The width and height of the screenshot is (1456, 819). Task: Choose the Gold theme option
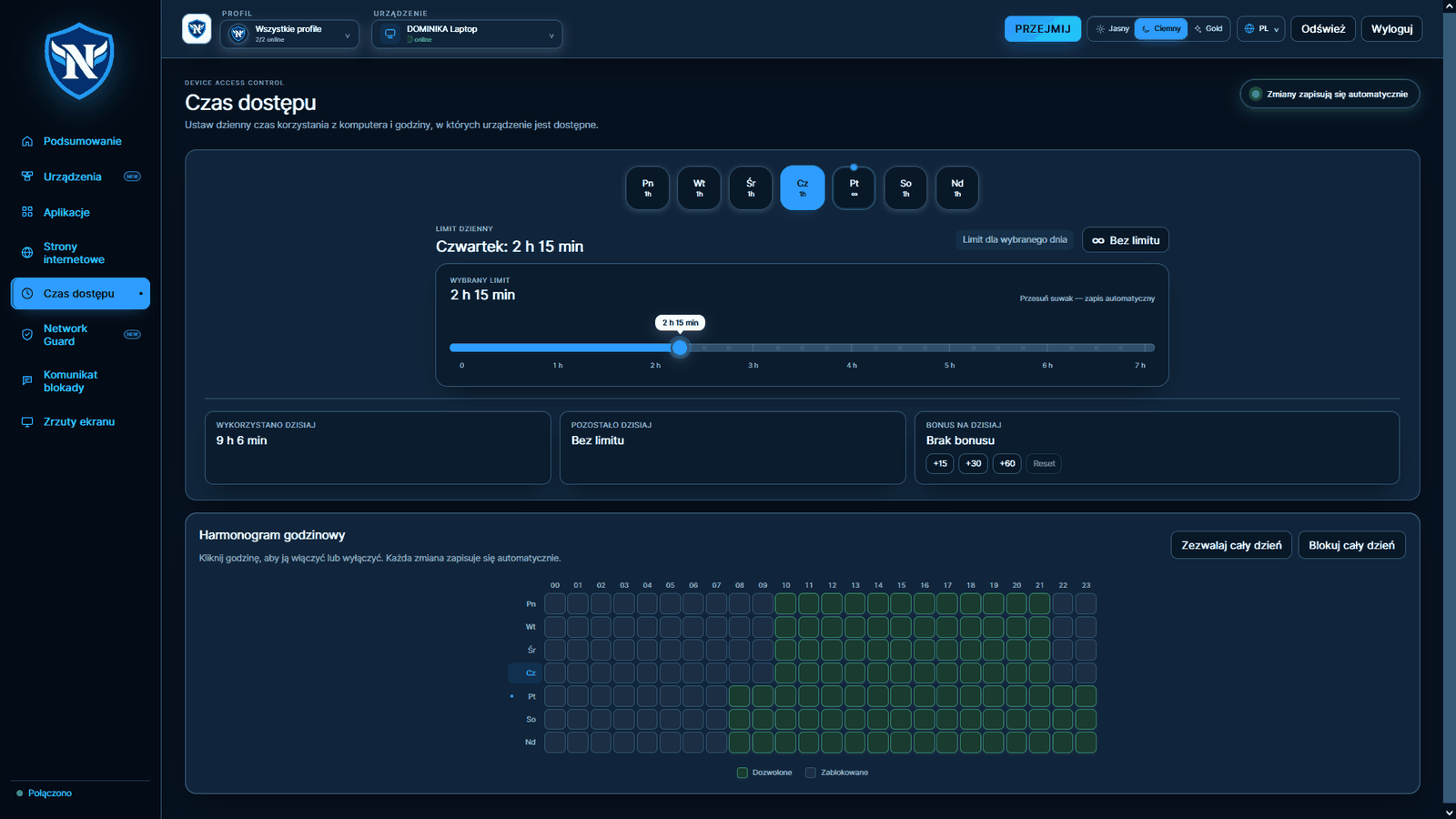click(1208, 29)
